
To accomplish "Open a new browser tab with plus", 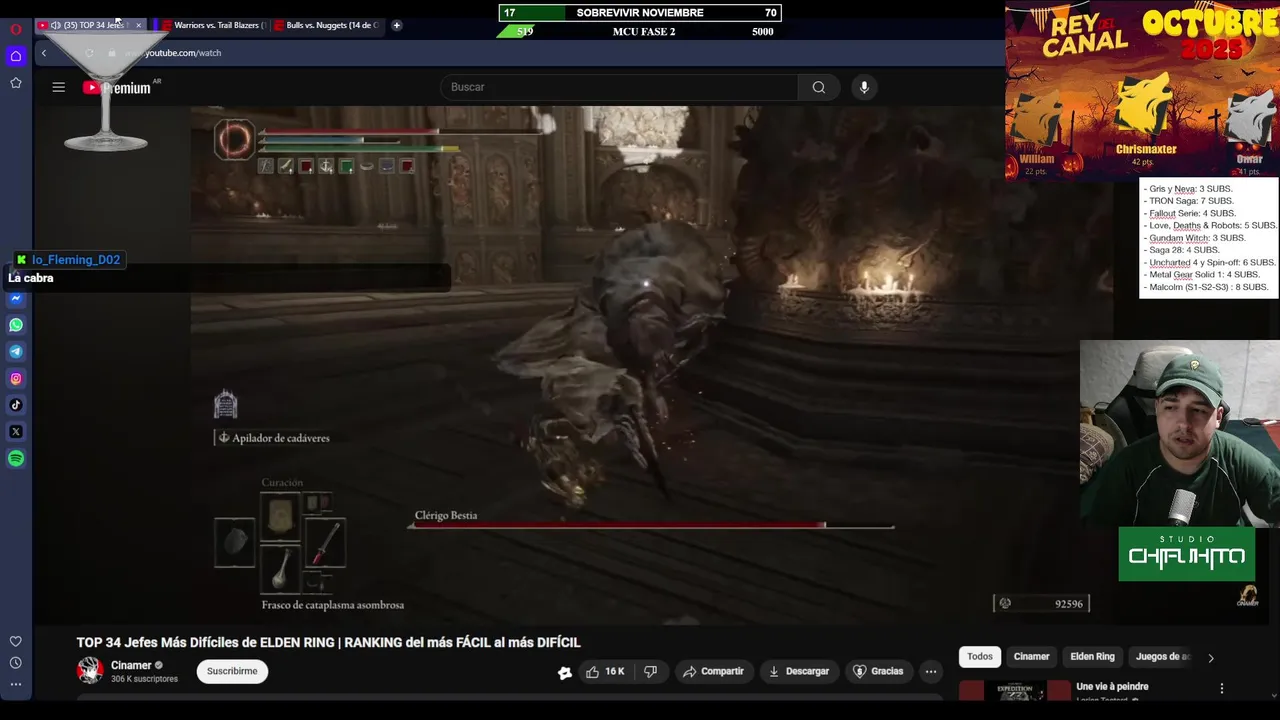I will point(397,25).
